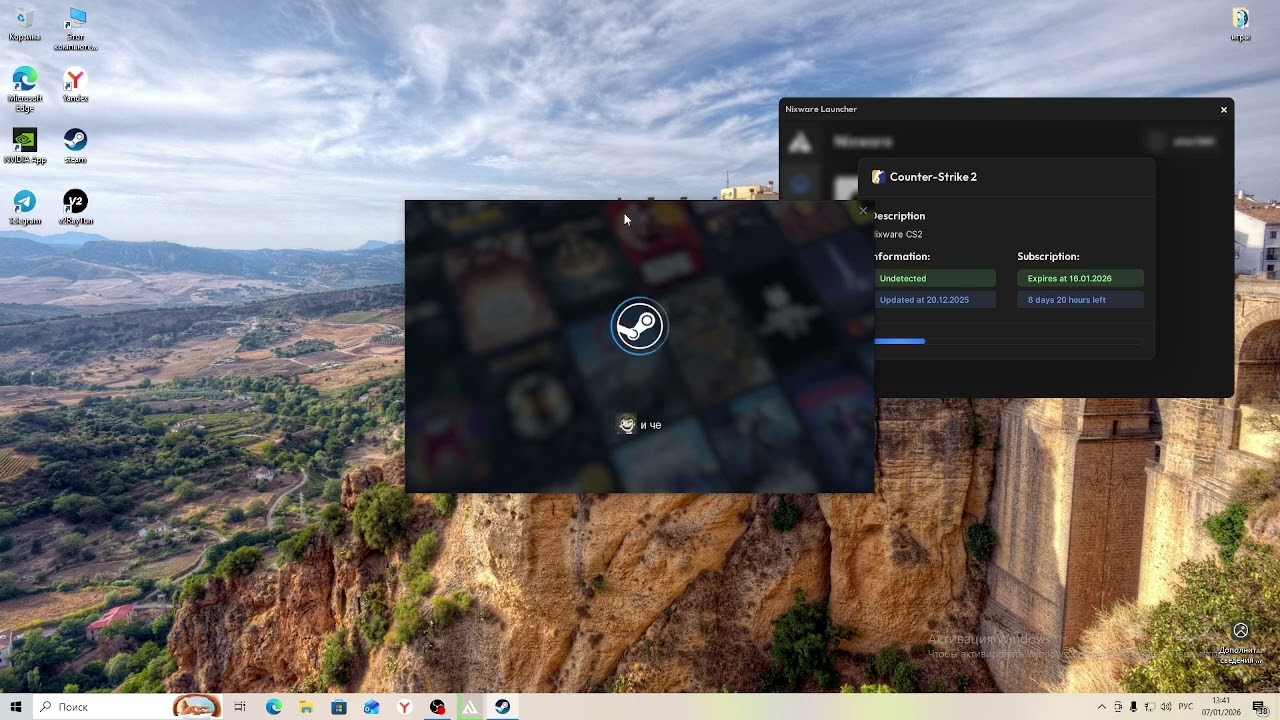Open the NVIDIA App desktop shortcut

(x=24, y=146)
